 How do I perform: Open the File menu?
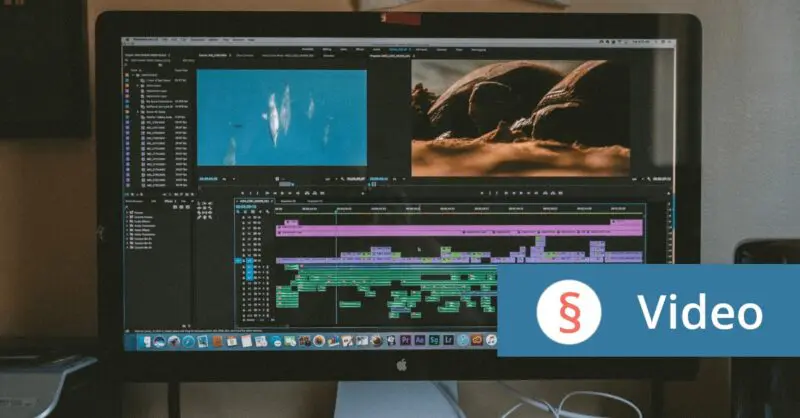tap(164, 39)
